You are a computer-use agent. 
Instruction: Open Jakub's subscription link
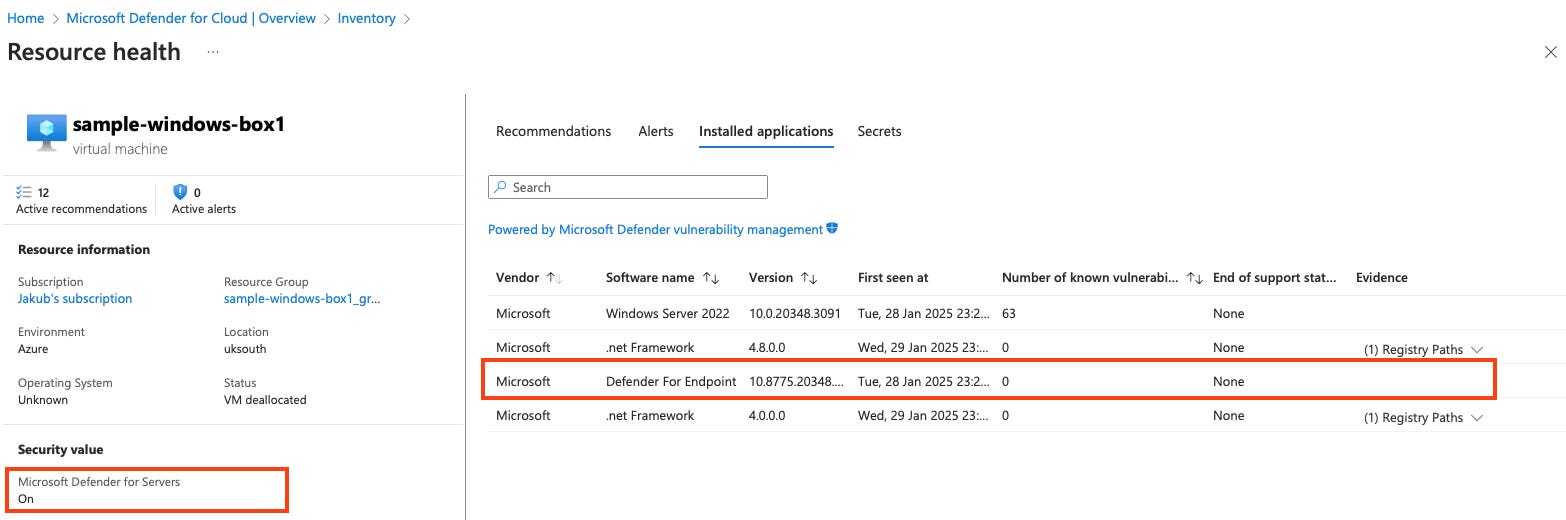pyautogui.click(x=75, y=299)
